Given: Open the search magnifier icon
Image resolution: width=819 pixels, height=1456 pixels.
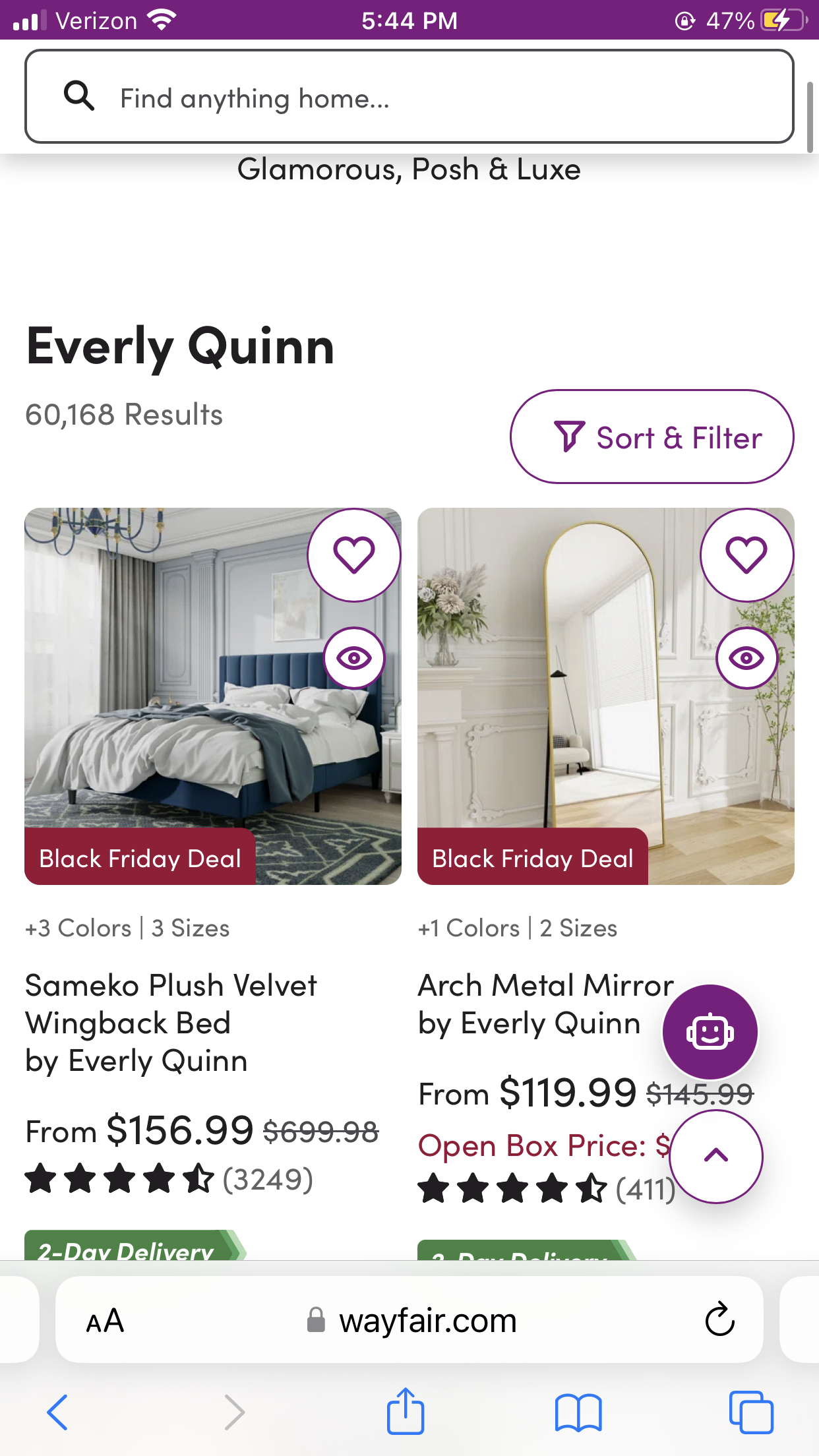Looking at the screenshot, I should click(79, 96).
